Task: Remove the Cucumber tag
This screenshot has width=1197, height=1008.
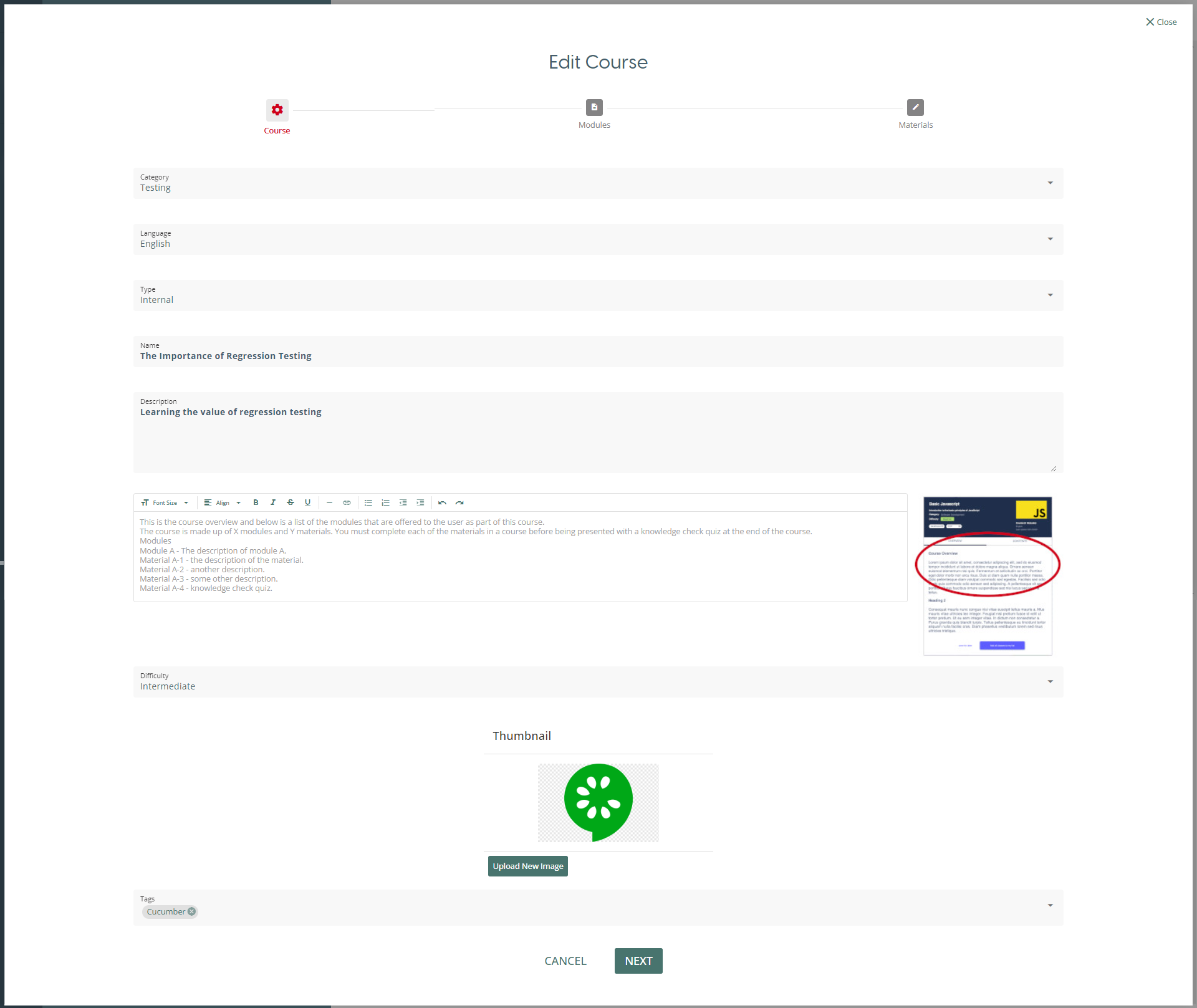Action: click(192, 911)
